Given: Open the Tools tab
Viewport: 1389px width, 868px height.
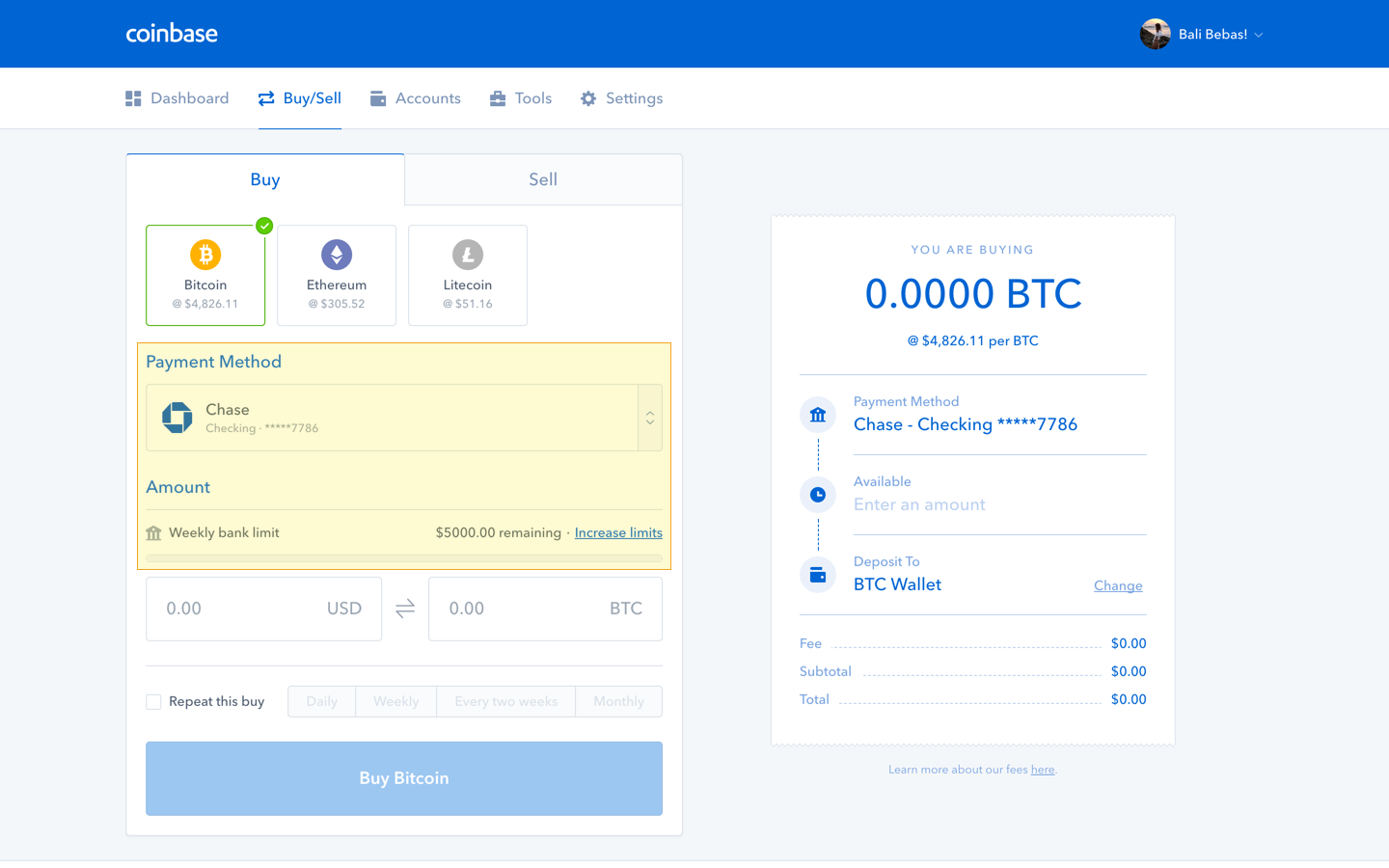Looking at the screenshot, I should [521, 98].
